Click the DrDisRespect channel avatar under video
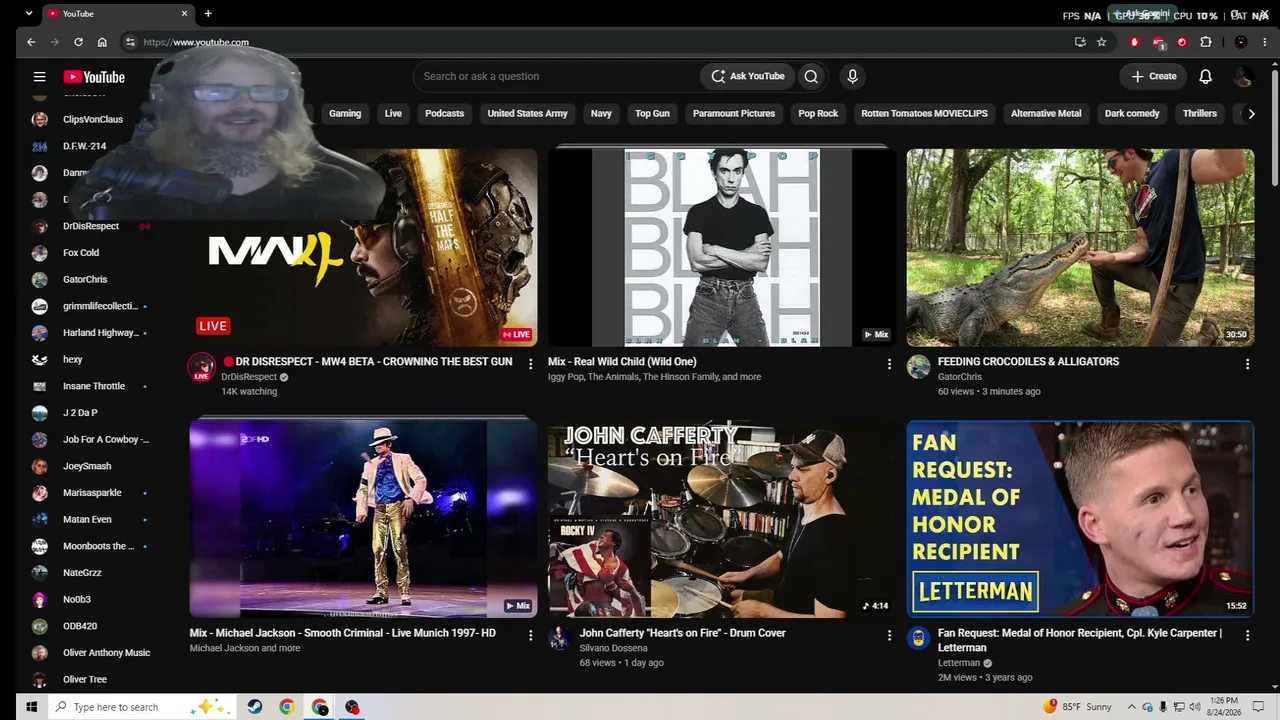This screenshot has width=1280, height=720. coord(202,367)
